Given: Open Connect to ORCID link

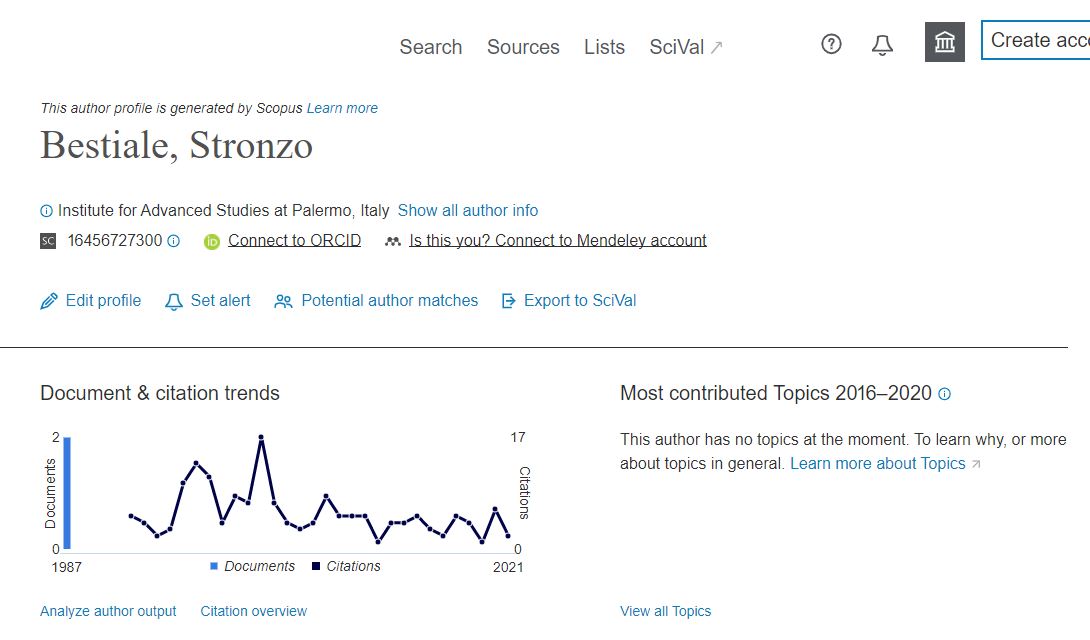Looking at the screenshot, I should coord(294,240).
